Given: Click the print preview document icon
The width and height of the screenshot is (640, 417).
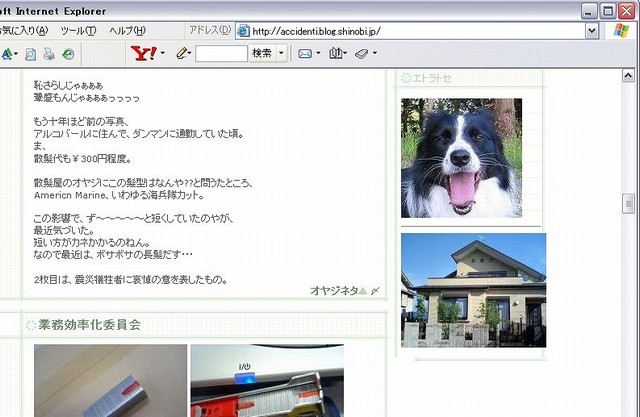Looking at the screenshot, I should coord(31,54).
